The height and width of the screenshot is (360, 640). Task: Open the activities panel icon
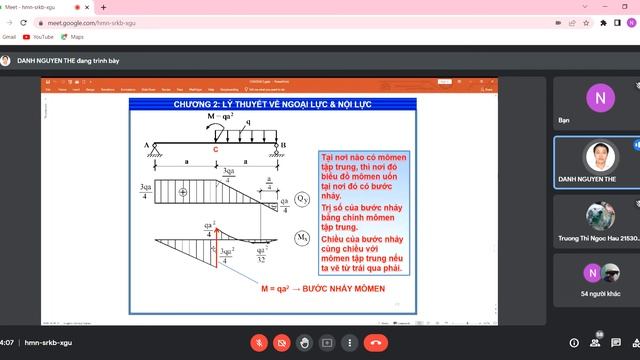(x=636, y=343)
